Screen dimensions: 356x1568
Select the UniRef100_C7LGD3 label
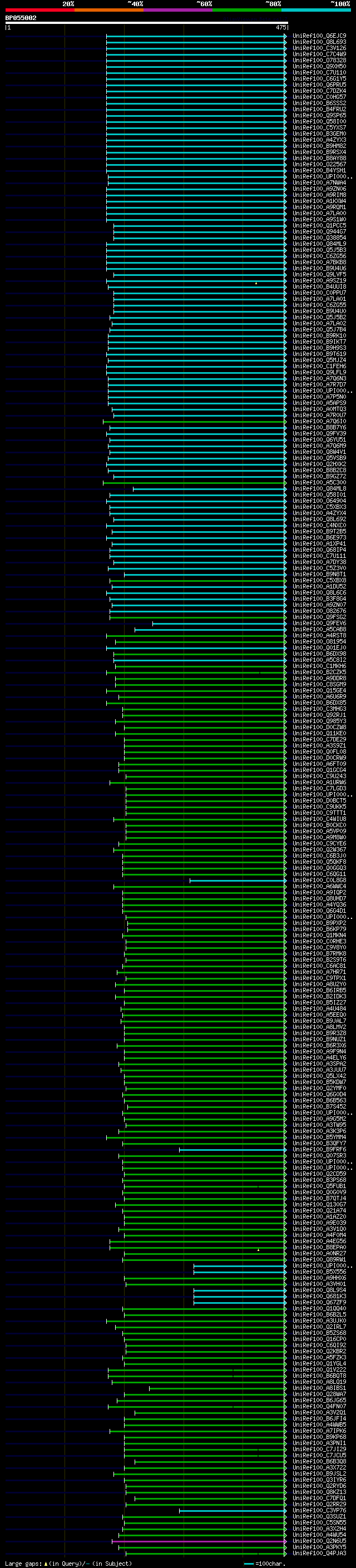(x=319, y=788)
